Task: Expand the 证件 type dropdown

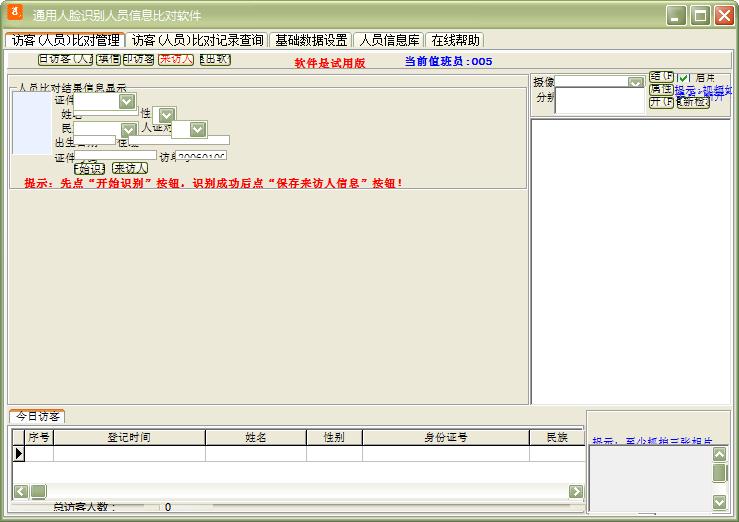Action: [127, 100]
